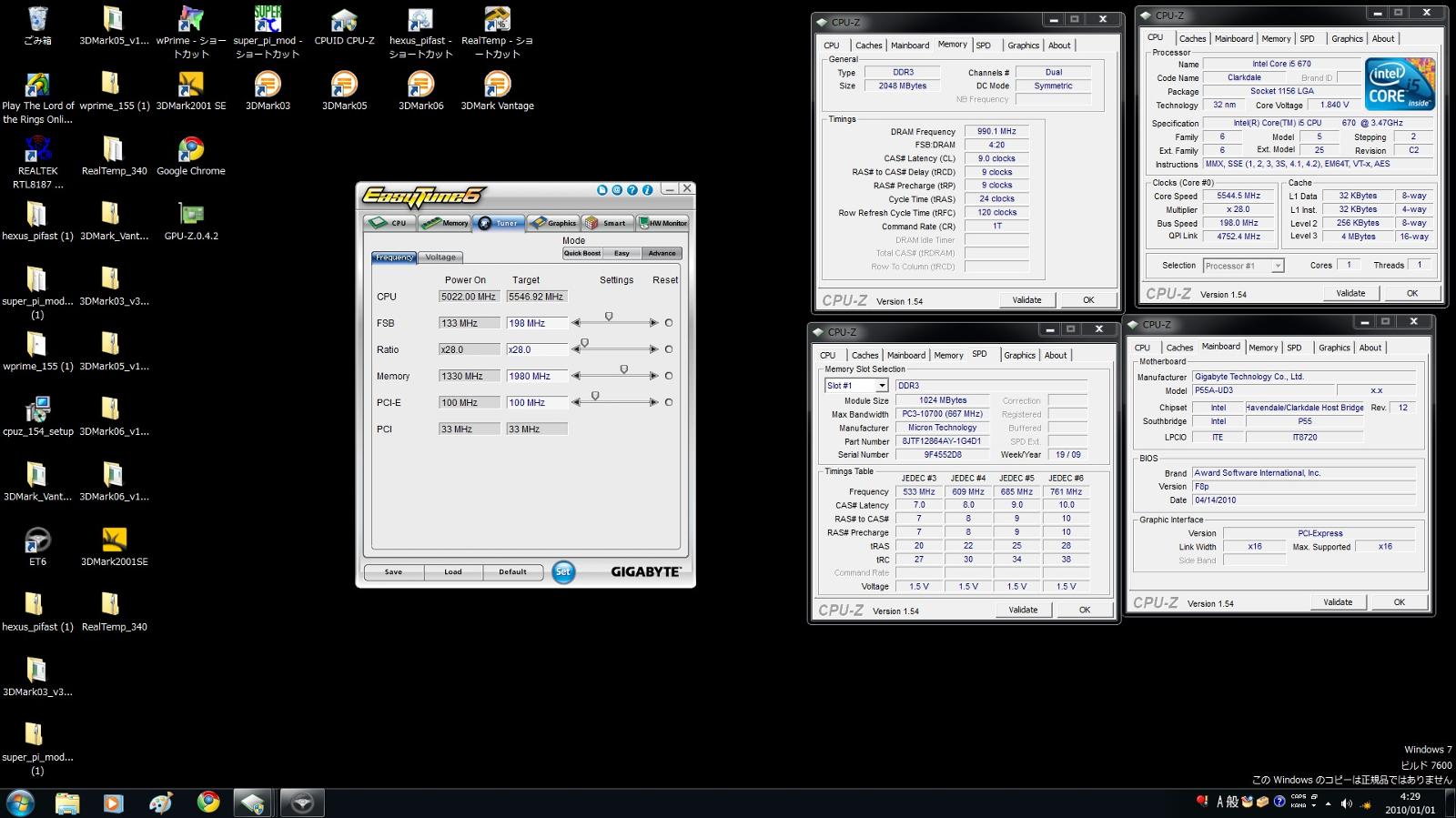Select the 3DMark2001 SE desktop icon
This screenshot has width=1456, height=818.
click(191, 91)
